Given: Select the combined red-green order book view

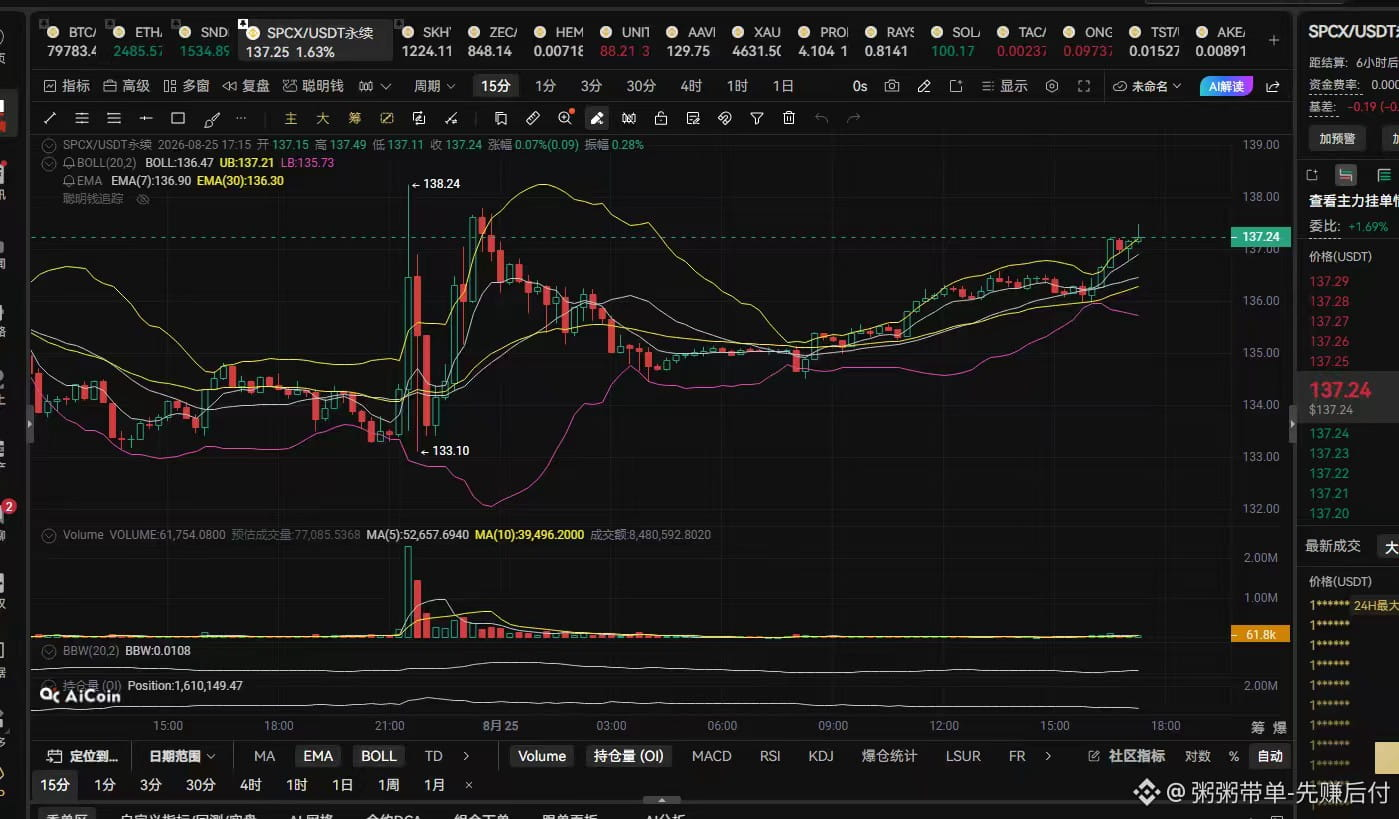Looking at the screenshot, I should pos(1345,175).
